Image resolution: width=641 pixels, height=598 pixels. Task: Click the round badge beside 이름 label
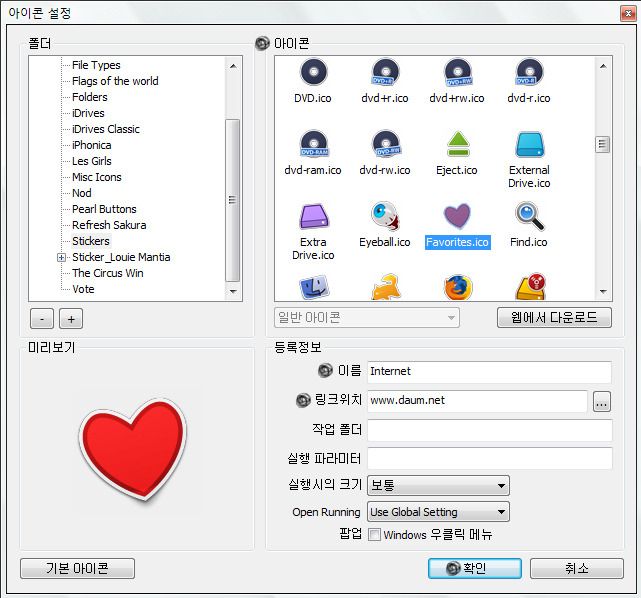pos(325,370)
